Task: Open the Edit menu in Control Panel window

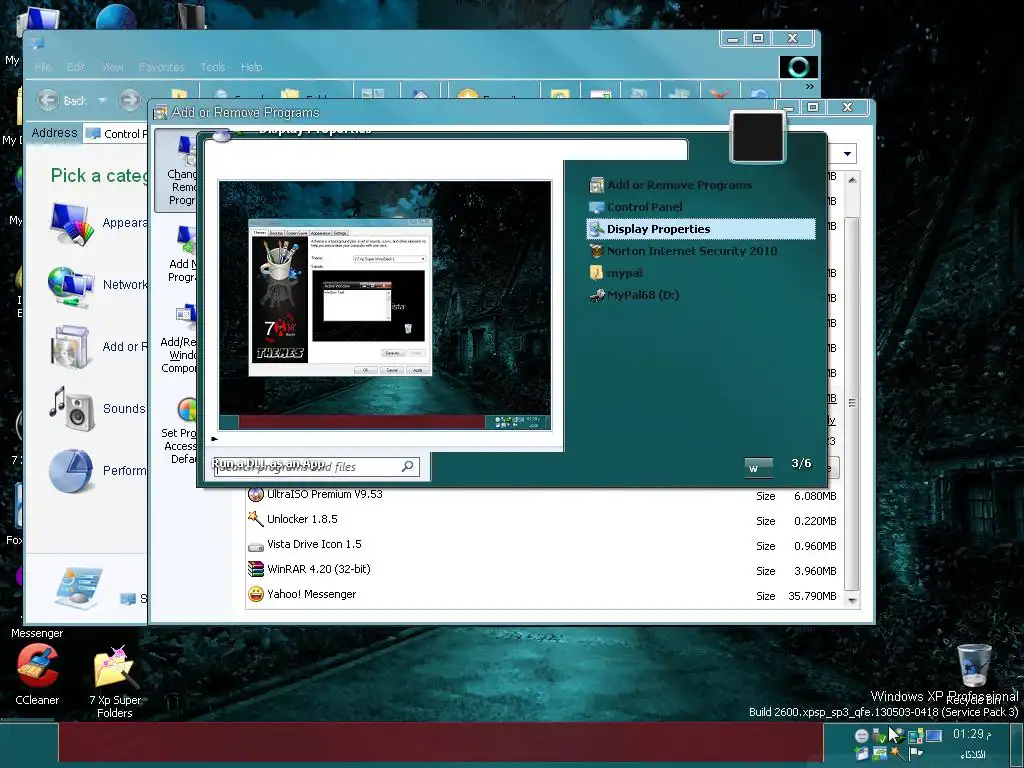Action: (x=76, y=67)
